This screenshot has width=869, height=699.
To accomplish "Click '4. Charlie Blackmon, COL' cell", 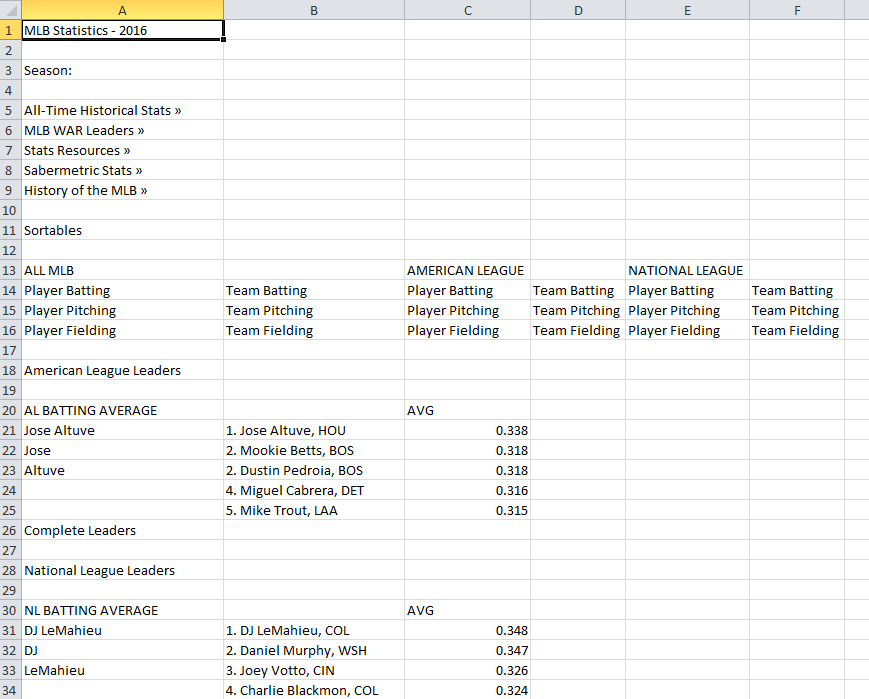I will click(314, 690).
